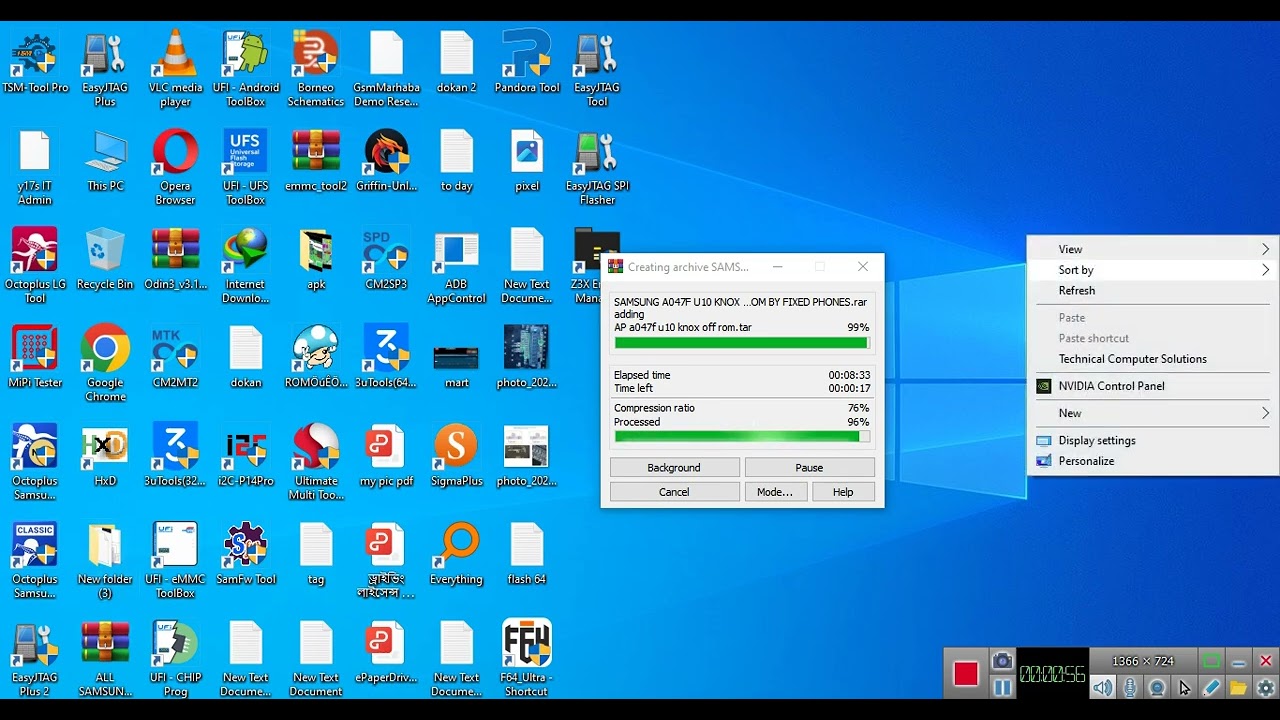The image size is (1280, 720).
Task: Select the TSM-Tool Pro shortcut
Action: pyautogui.click(x=35, y=63)
